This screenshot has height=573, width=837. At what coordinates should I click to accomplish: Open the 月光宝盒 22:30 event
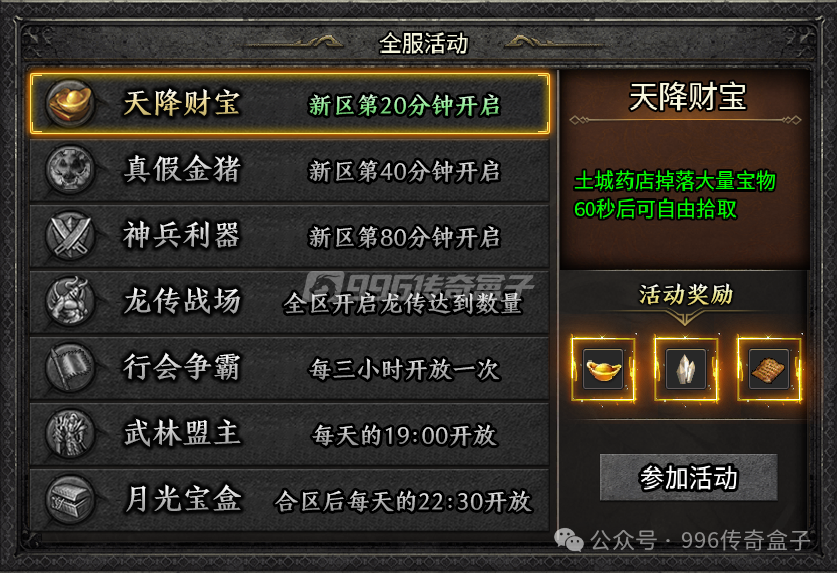click(289, 500)
